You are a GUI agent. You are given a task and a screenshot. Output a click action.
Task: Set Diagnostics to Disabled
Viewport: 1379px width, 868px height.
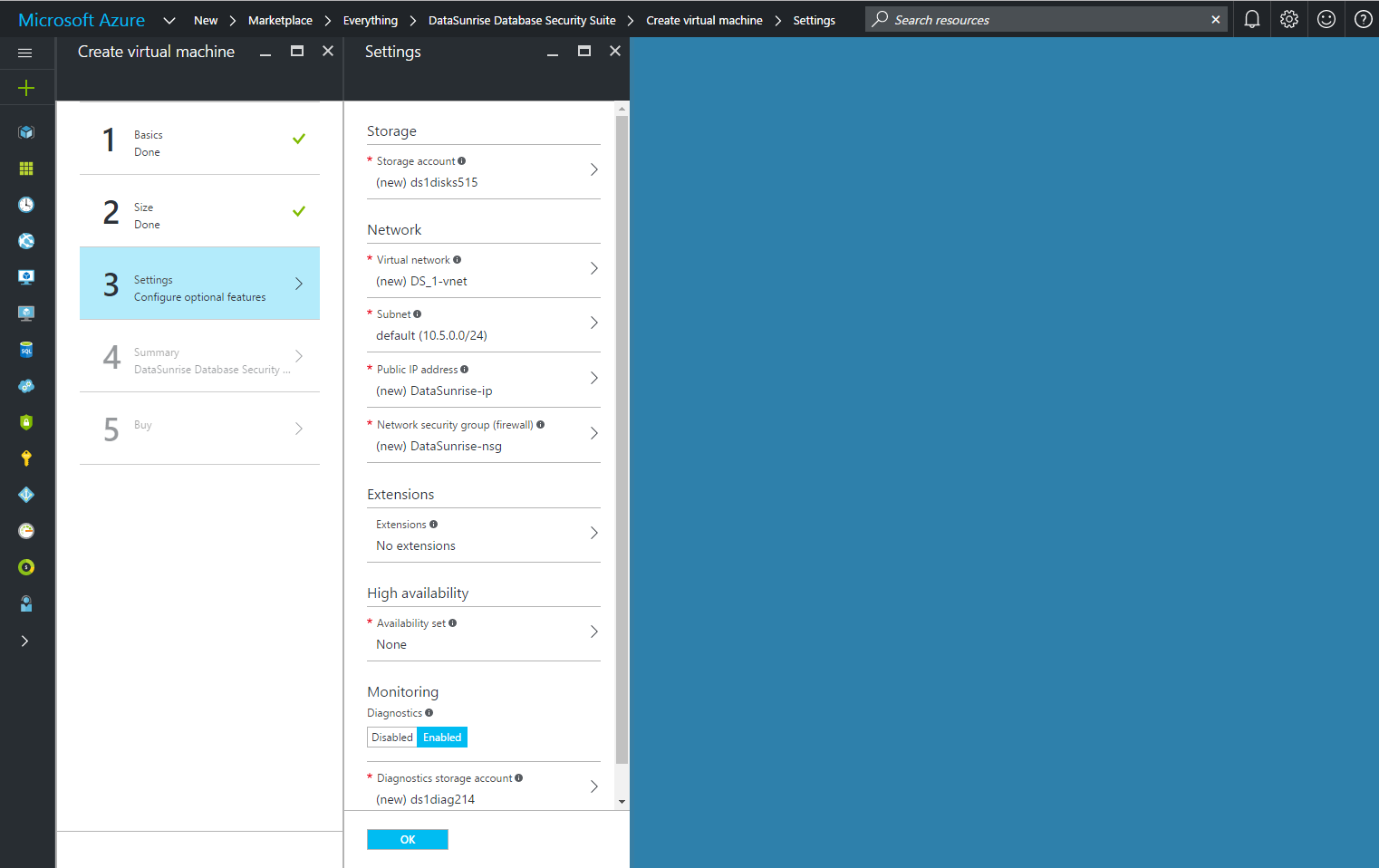point(392,738)
